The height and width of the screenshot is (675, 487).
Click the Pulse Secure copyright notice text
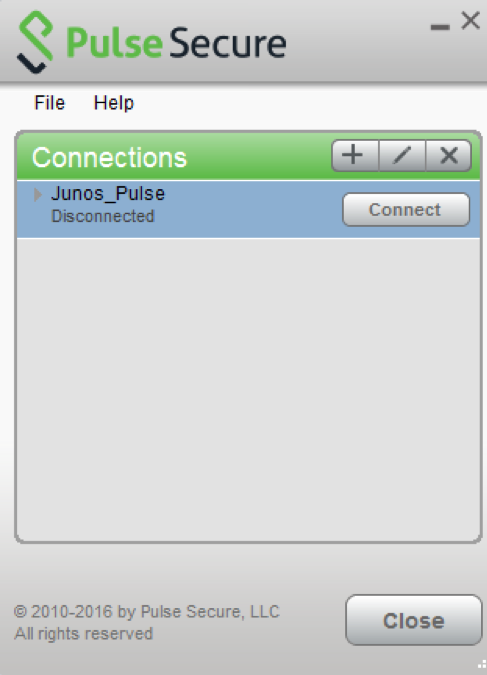click(147, 612)
